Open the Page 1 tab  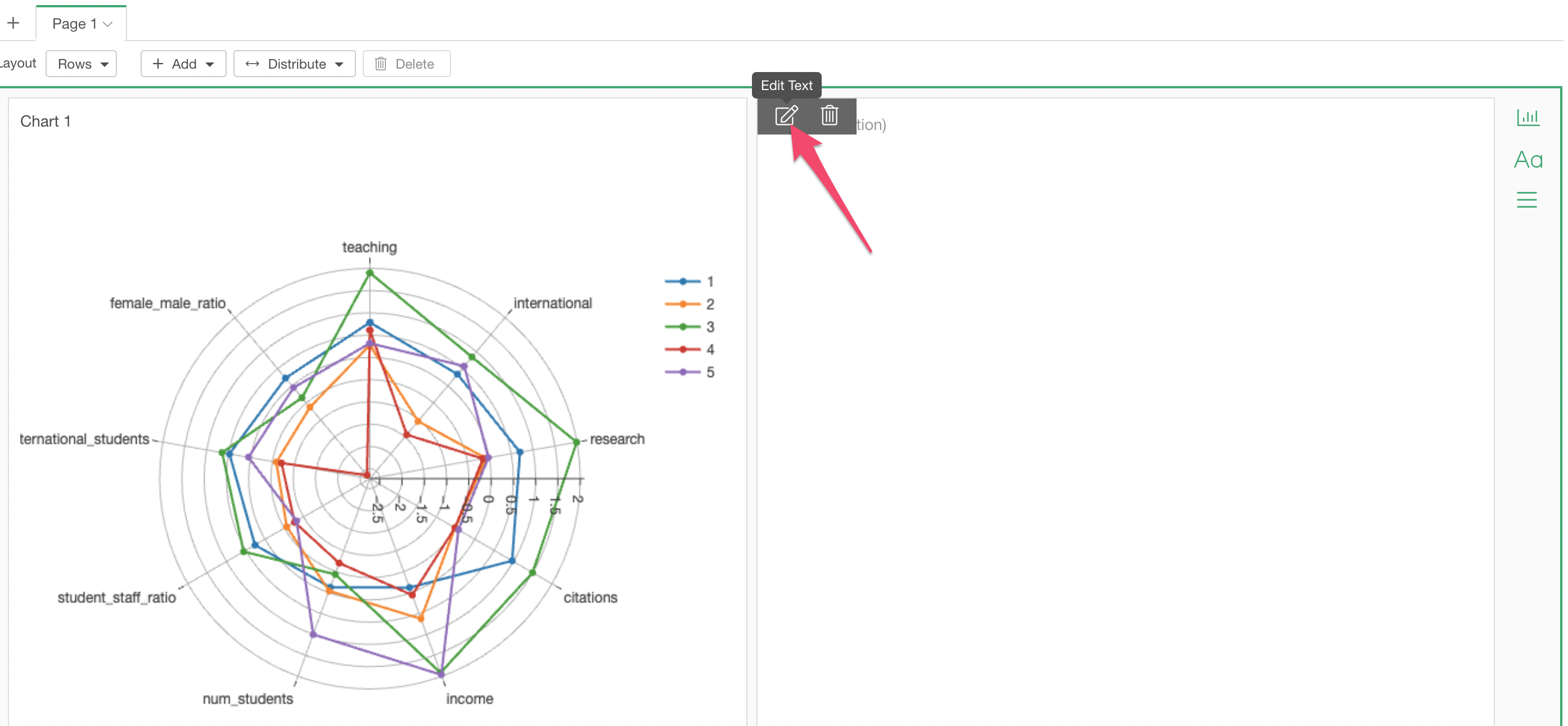point(82,23)
